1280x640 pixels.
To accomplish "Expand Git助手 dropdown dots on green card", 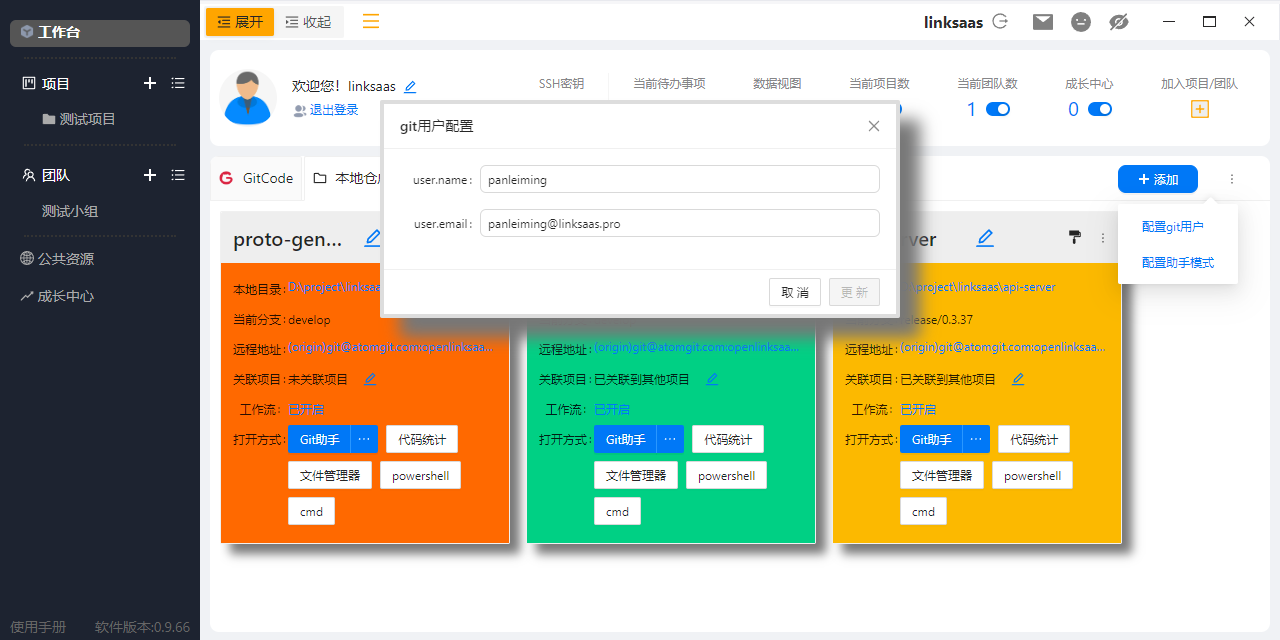I will (670, 439).
